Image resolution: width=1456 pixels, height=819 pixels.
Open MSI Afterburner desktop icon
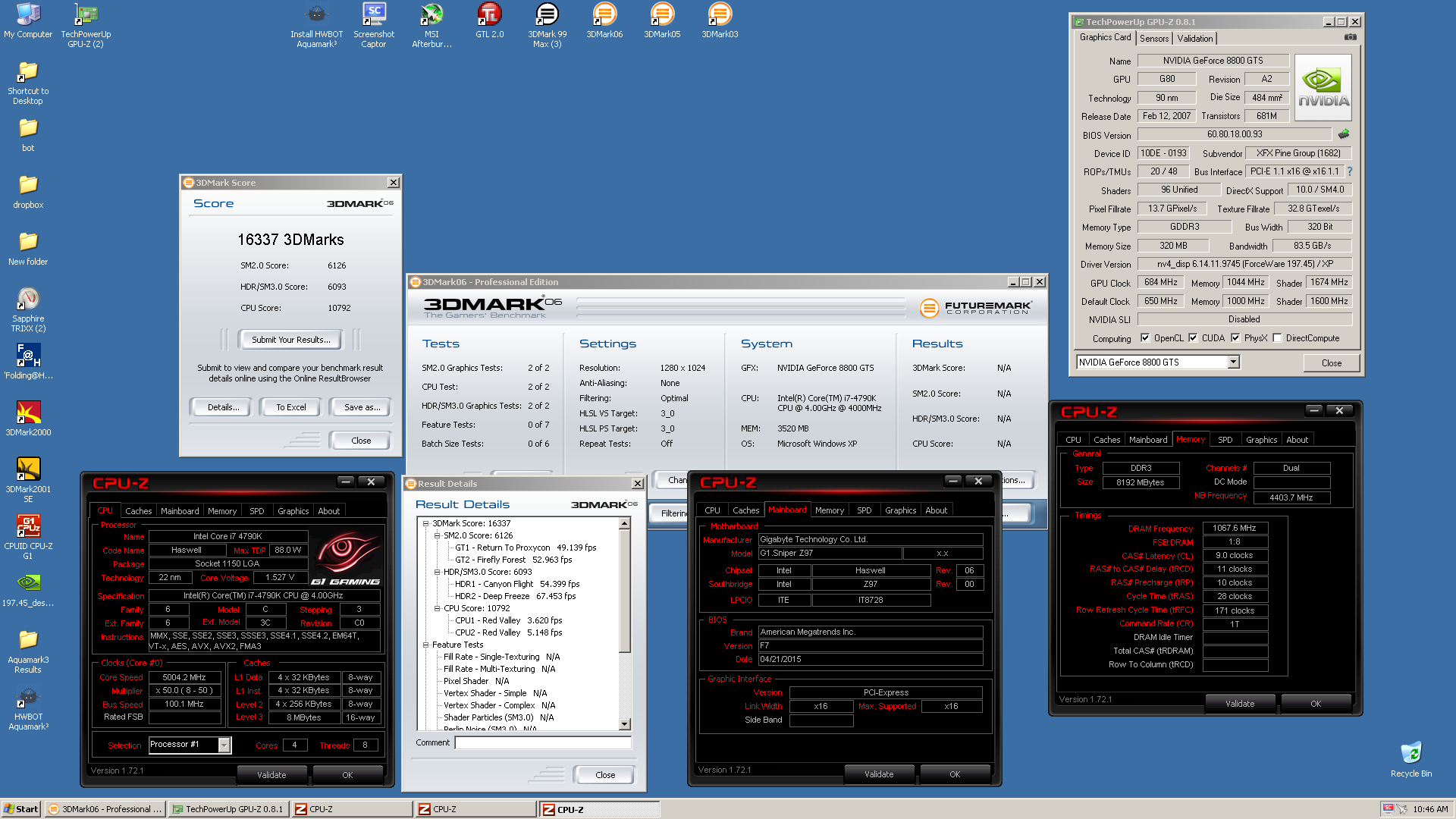[431, 25]
